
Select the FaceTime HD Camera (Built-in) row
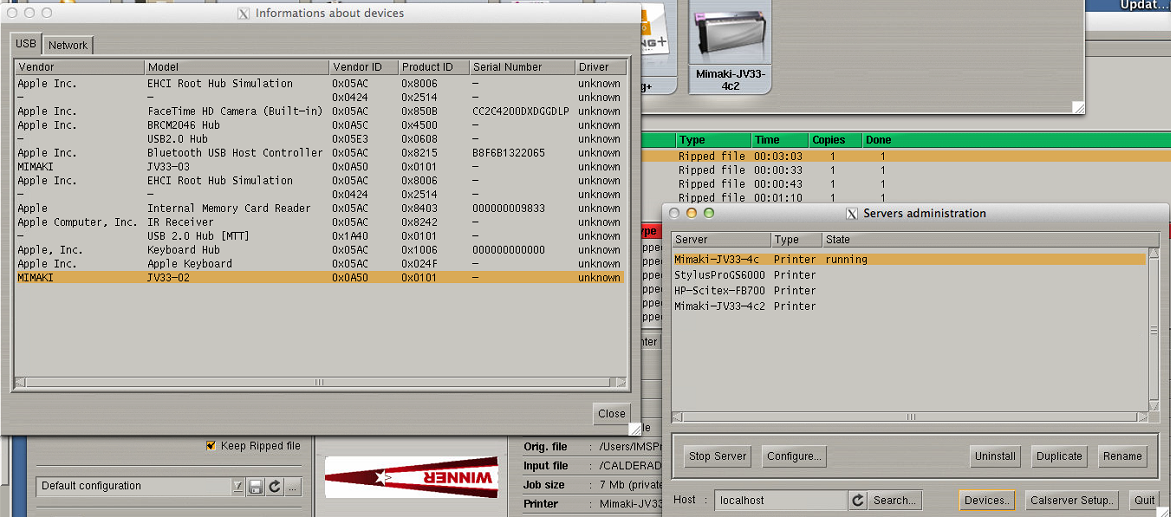320,111
